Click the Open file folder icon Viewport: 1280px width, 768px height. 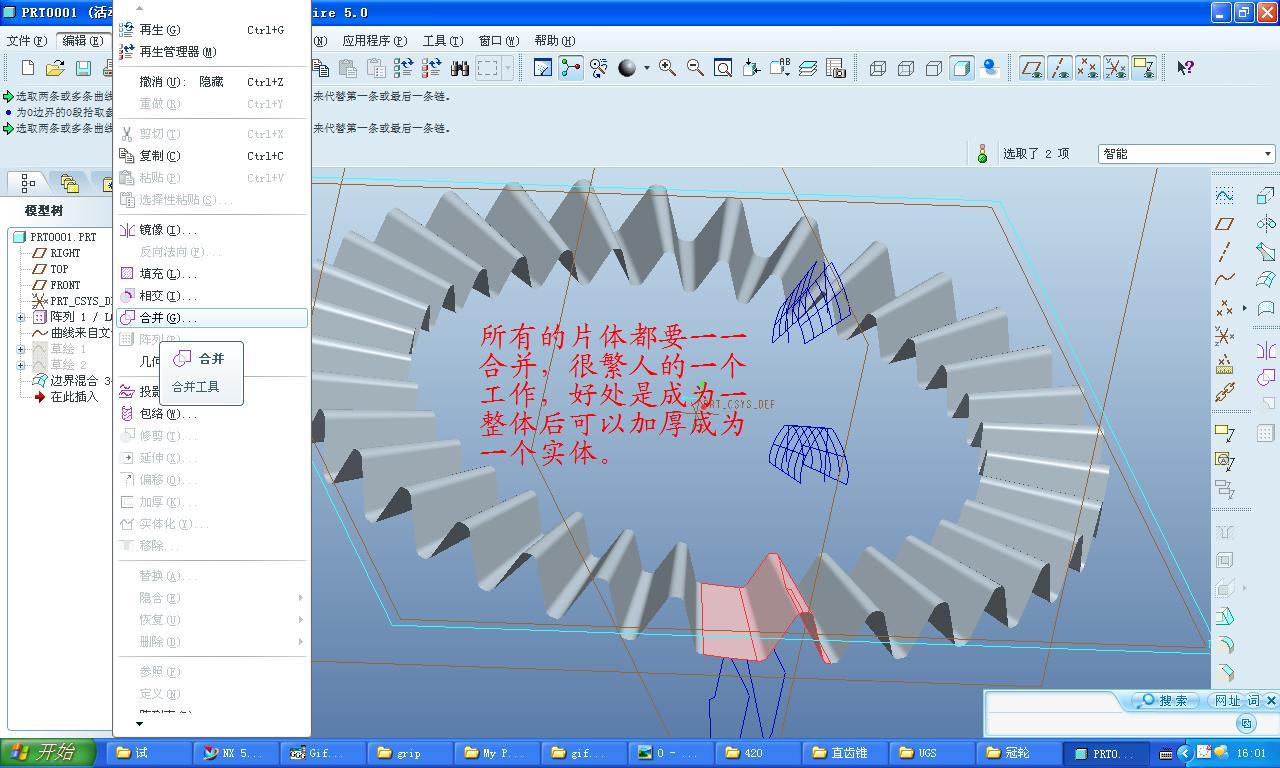point(55,68)
